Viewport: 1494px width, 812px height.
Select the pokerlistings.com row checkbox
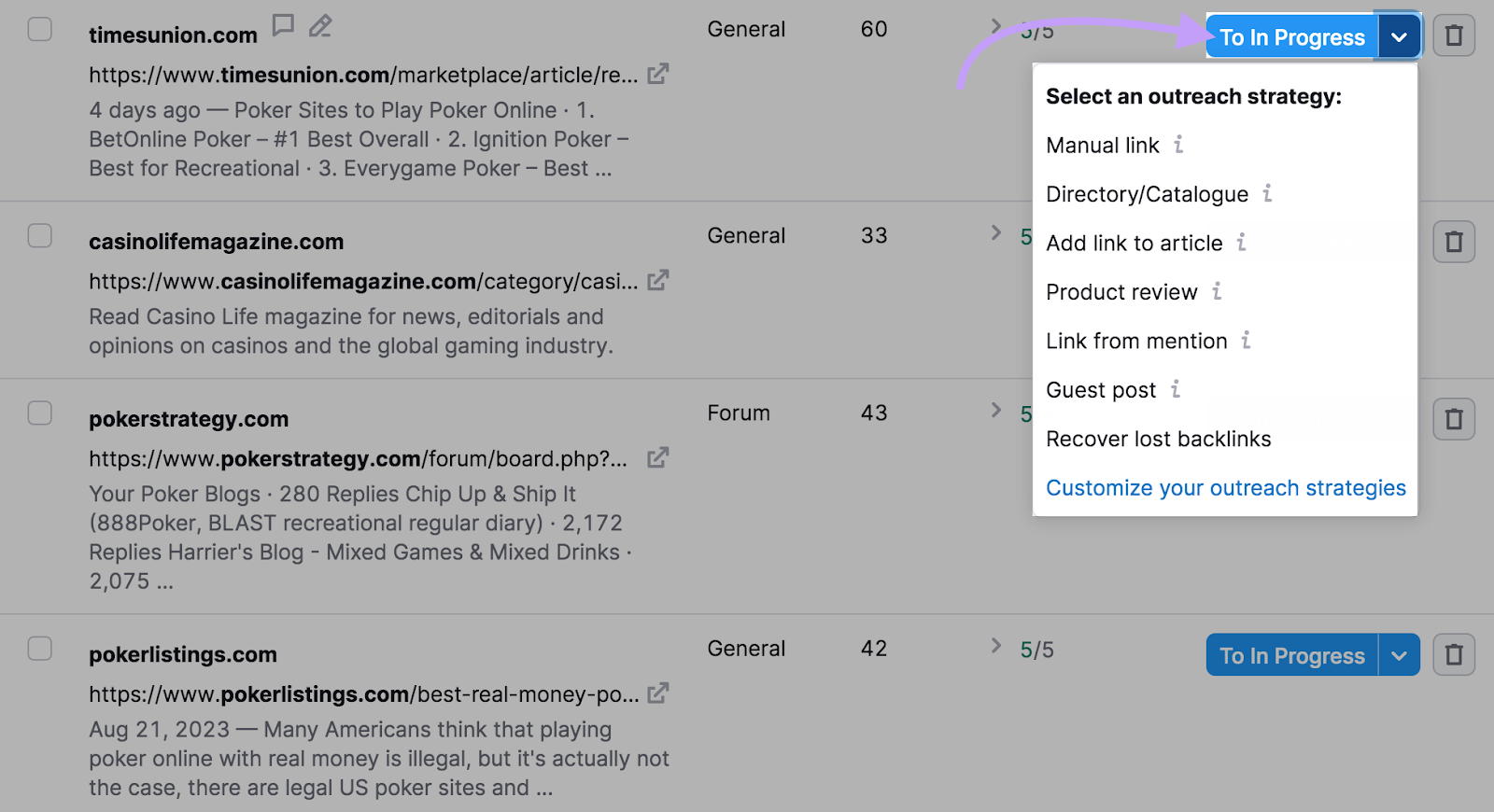[40, 648]
